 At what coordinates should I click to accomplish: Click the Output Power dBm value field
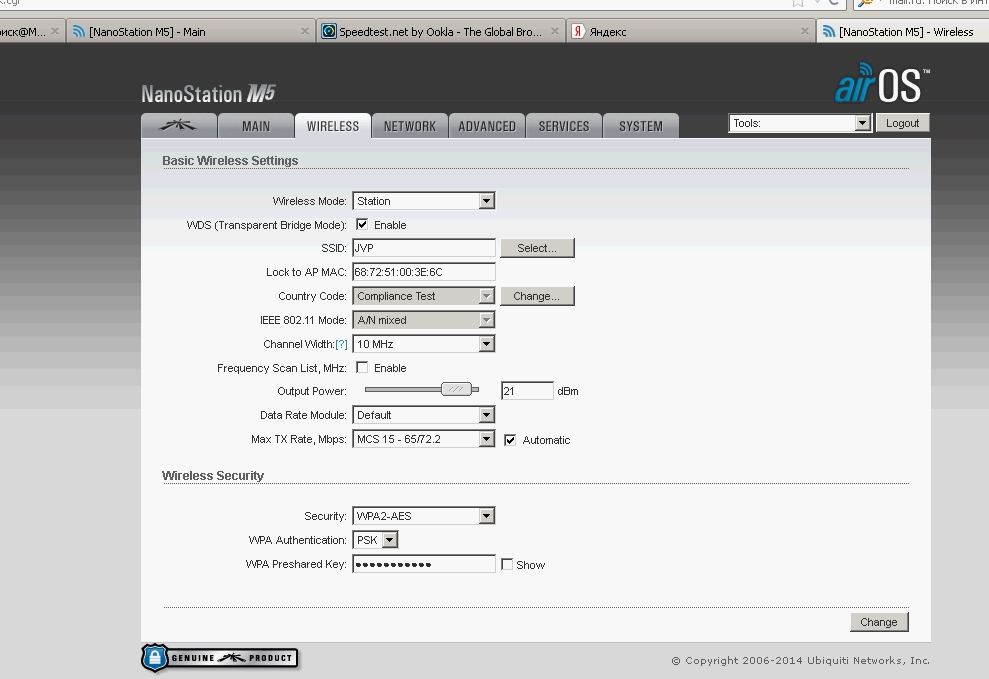(527, 391)
